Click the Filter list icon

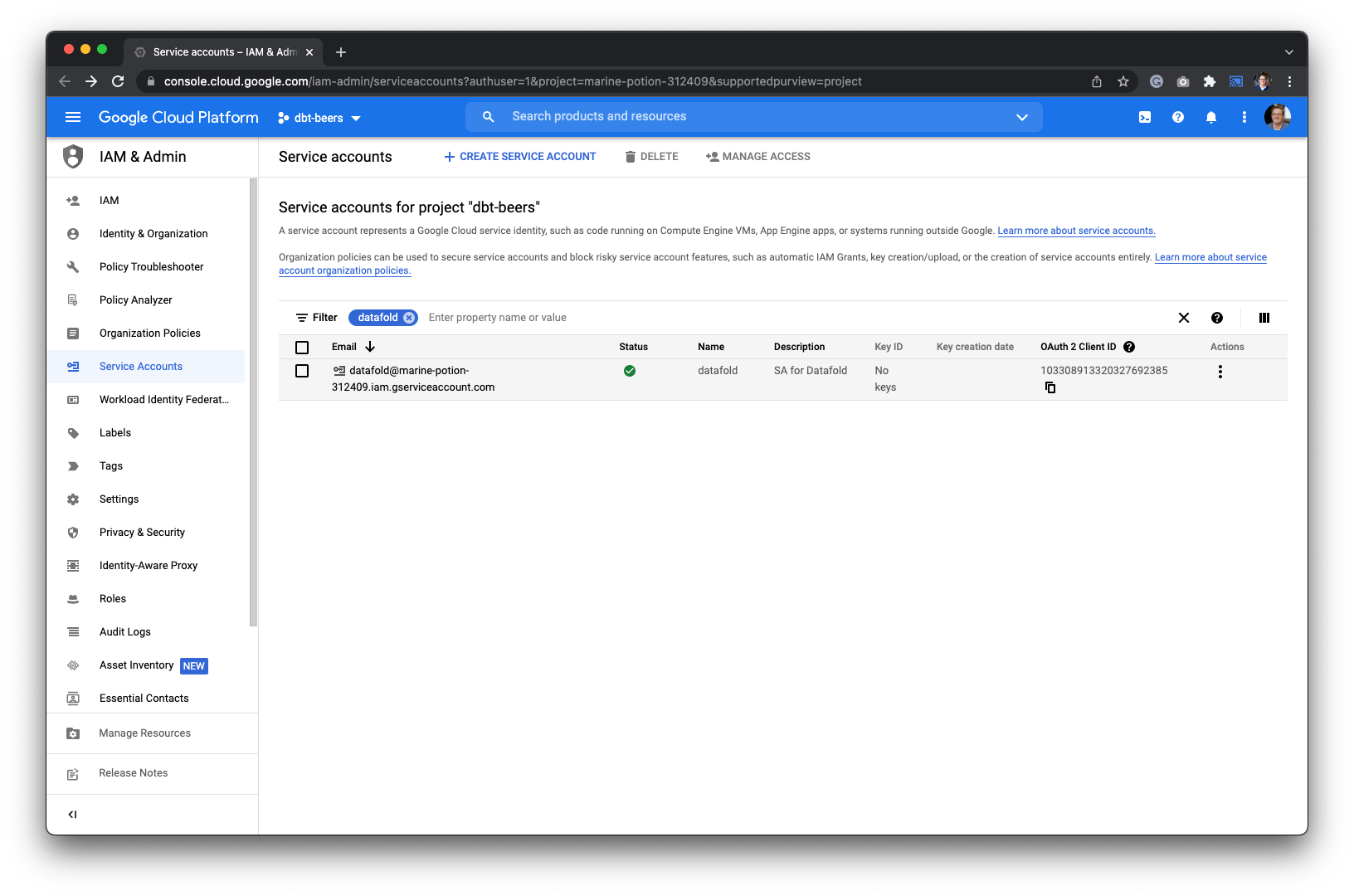pos(302,318)
